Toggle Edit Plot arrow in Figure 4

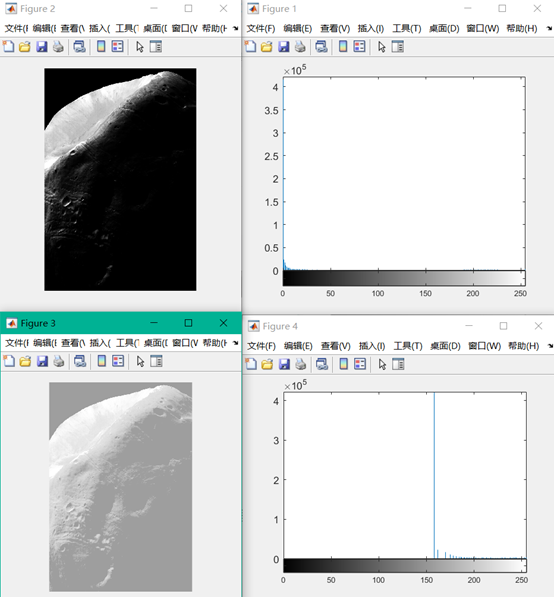(x=382, y=364)
